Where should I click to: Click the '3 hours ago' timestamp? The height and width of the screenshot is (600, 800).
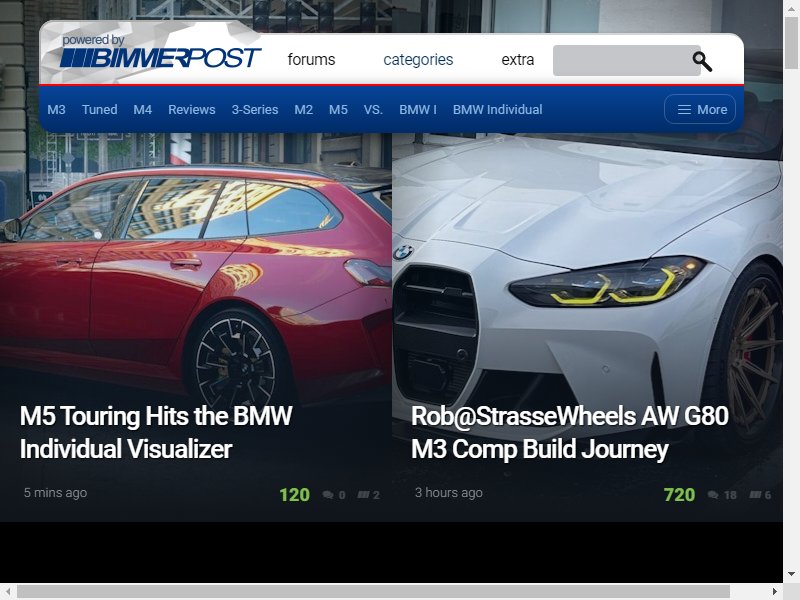click(448, 493)
